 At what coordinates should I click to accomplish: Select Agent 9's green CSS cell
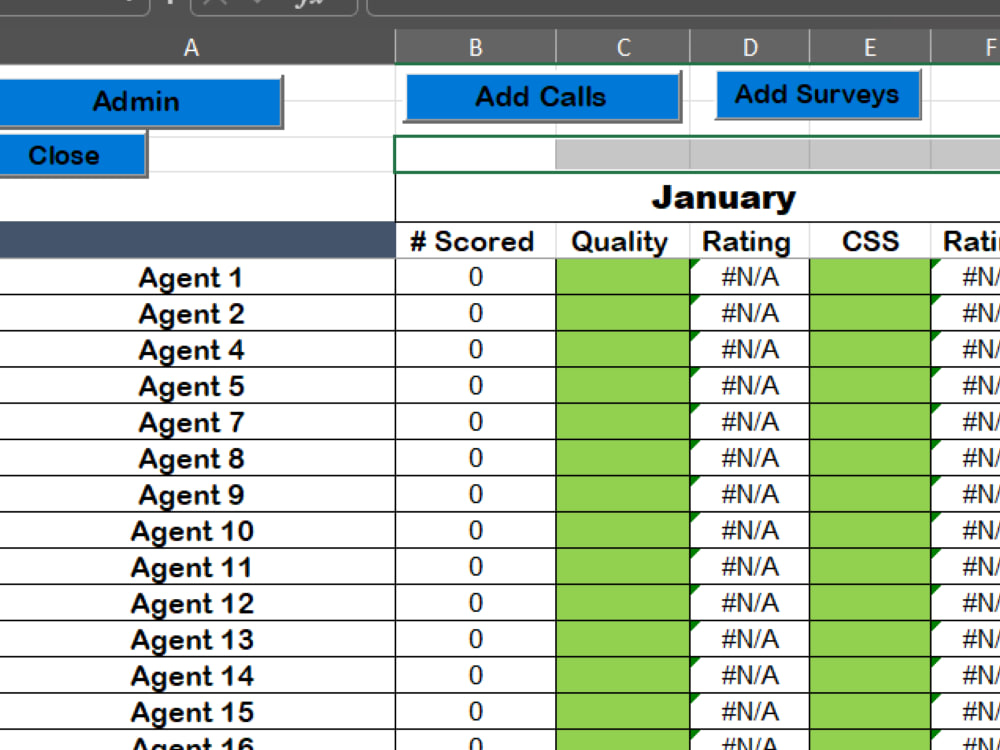pyautogui.click(x=870, y=494)
